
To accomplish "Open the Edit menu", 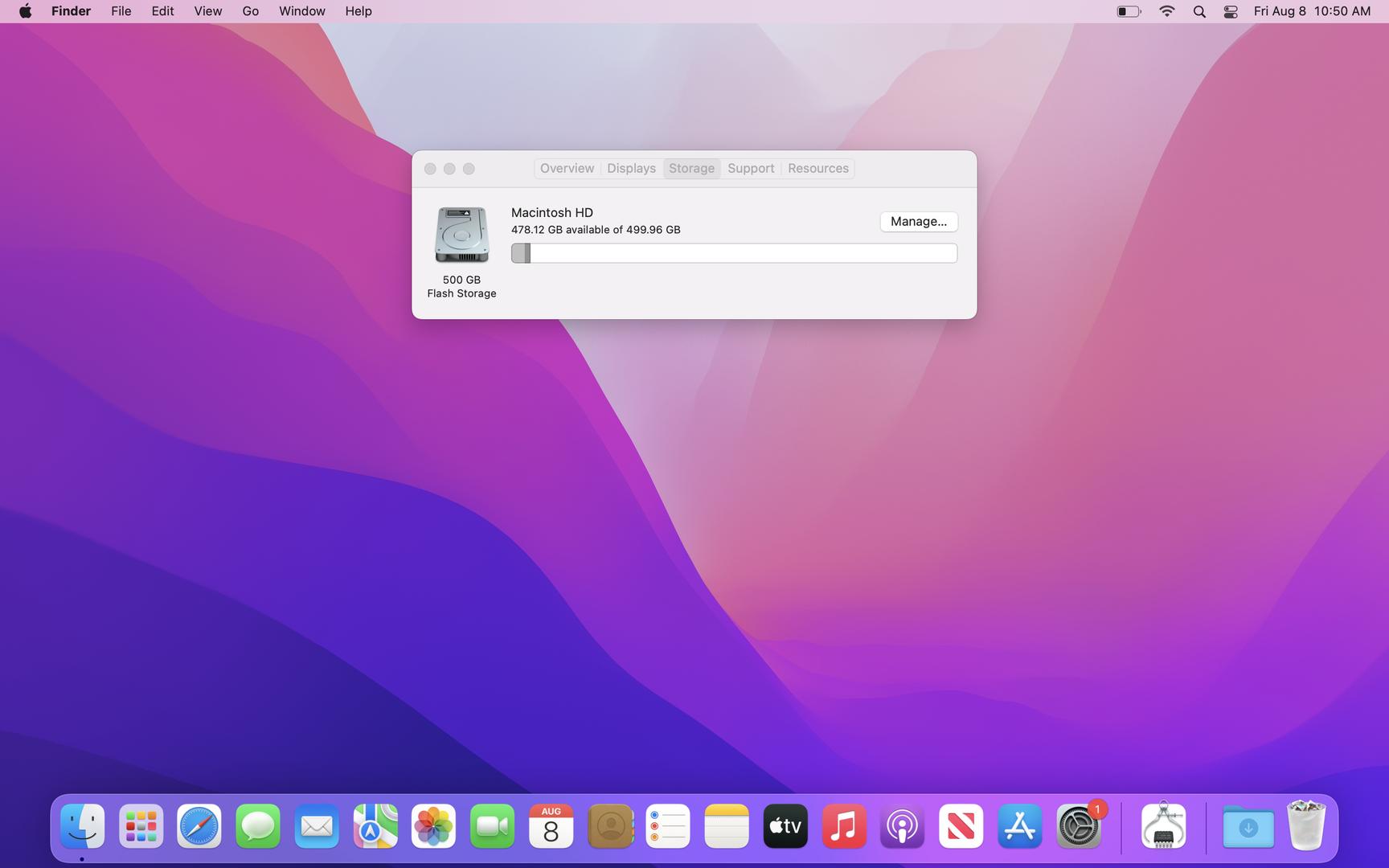I will (162, 11).
